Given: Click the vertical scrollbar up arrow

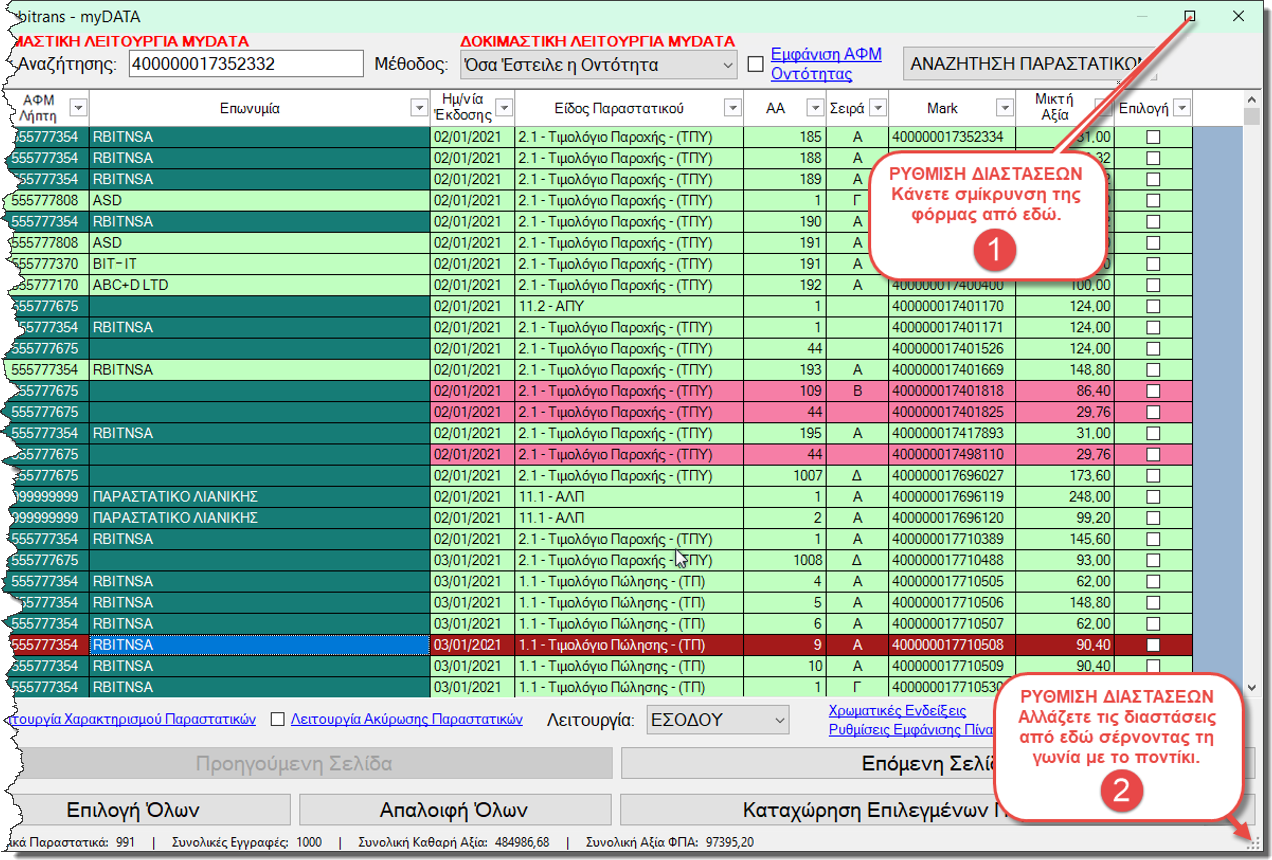Looking at the screenshot, I should pyautogui.click(x=1251, y=99).
